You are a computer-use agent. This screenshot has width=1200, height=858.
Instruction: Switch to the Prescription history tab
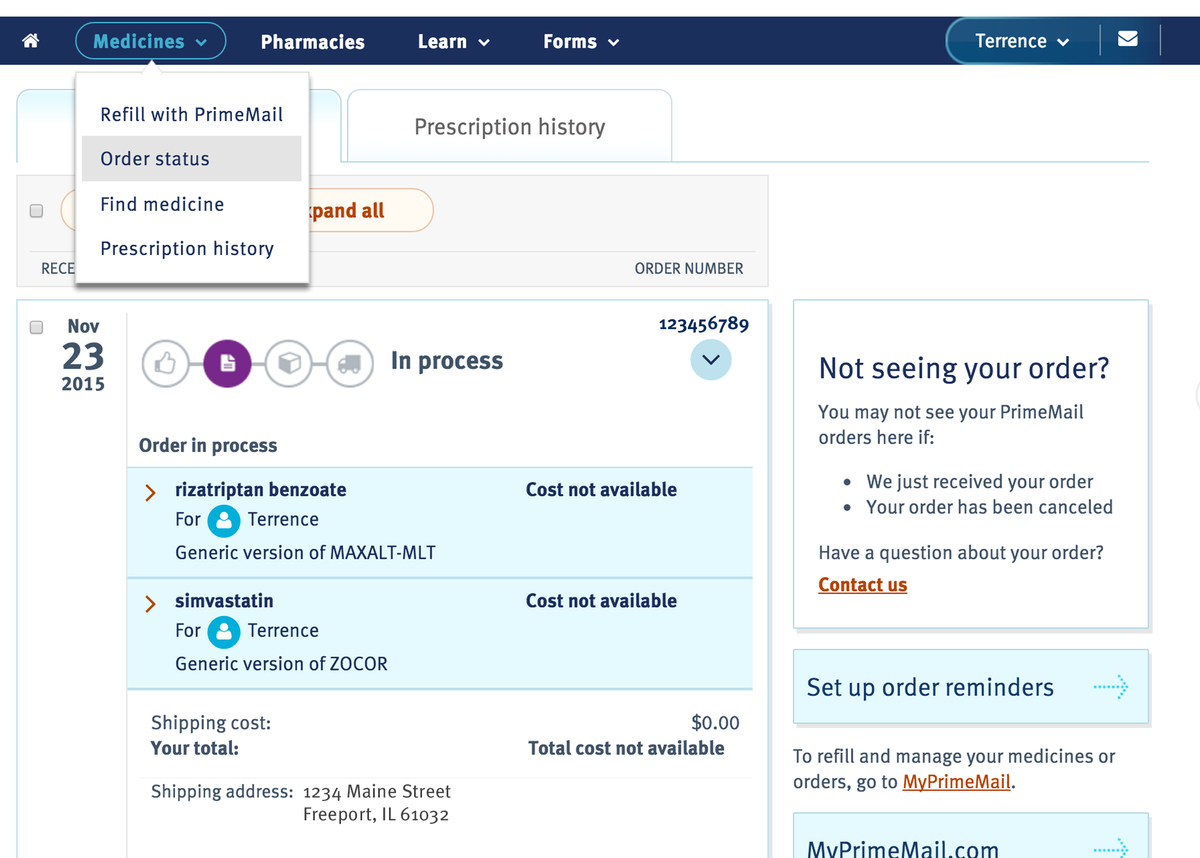click(x=509, y=126)
